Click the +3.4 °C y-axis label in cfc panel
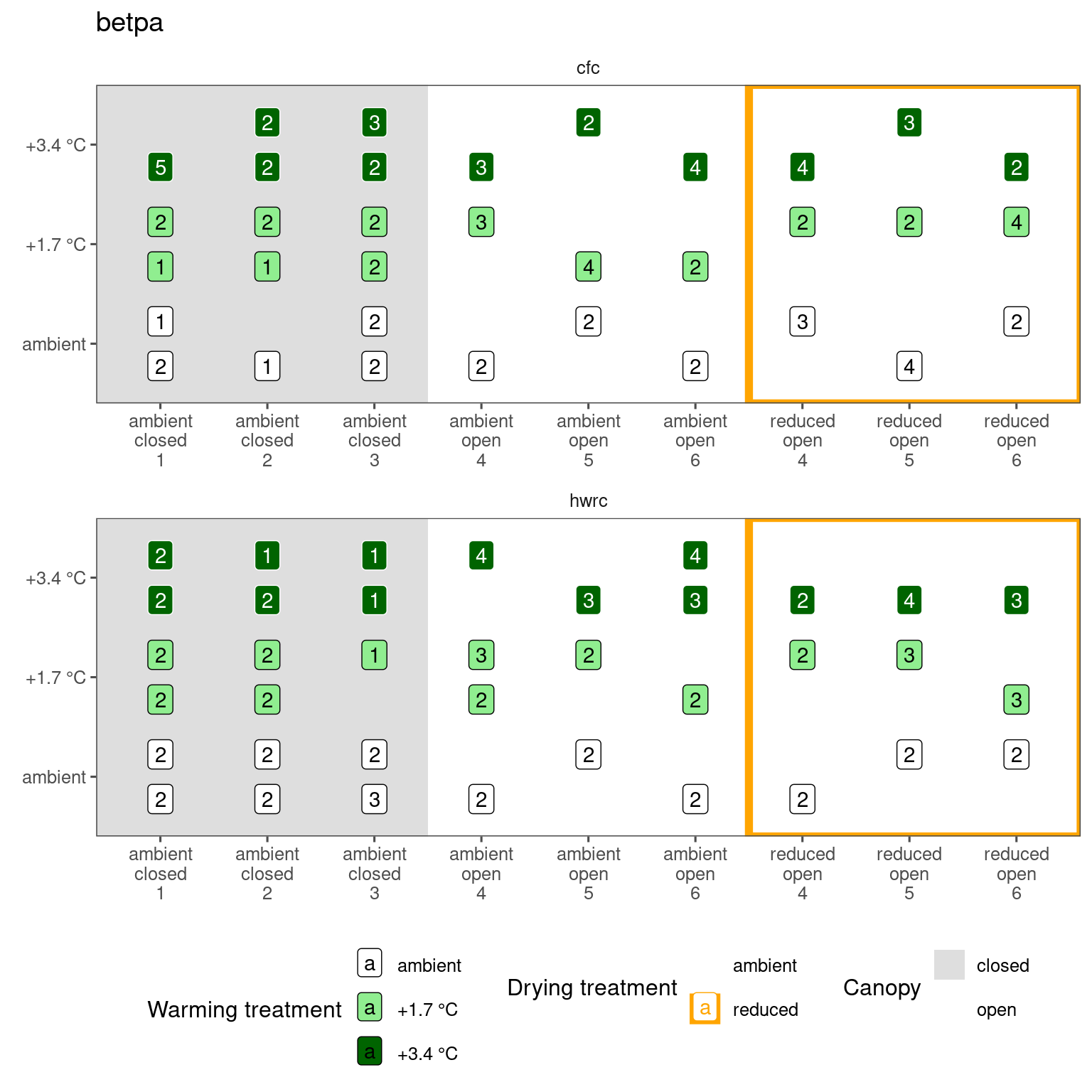 pos(55,146)
